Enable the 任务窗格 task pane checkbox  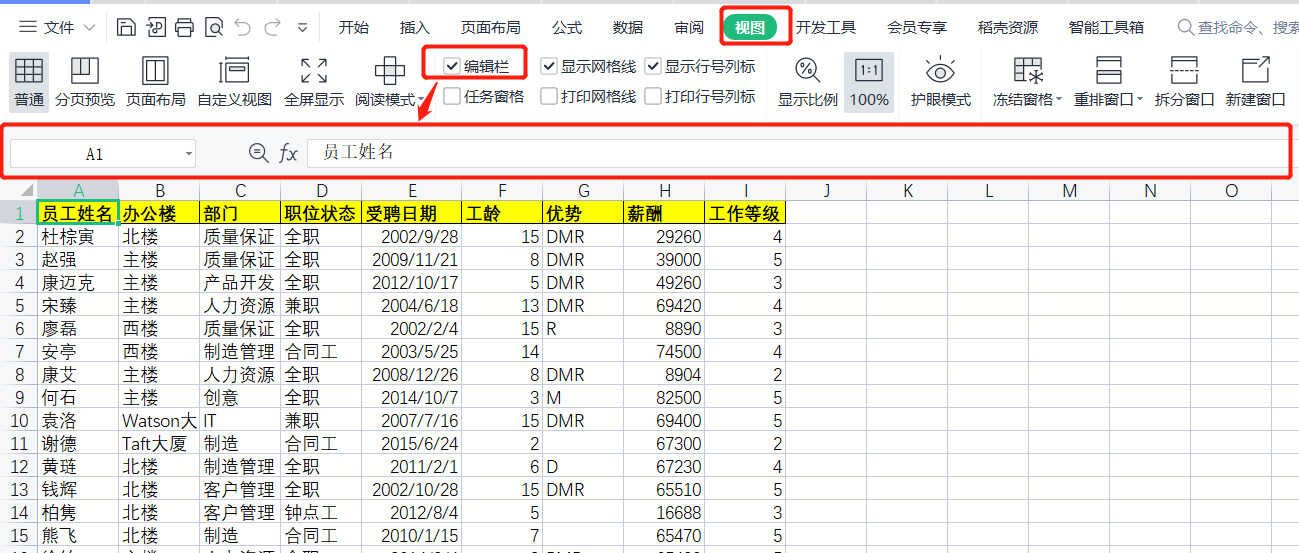(x=452, y=96)
